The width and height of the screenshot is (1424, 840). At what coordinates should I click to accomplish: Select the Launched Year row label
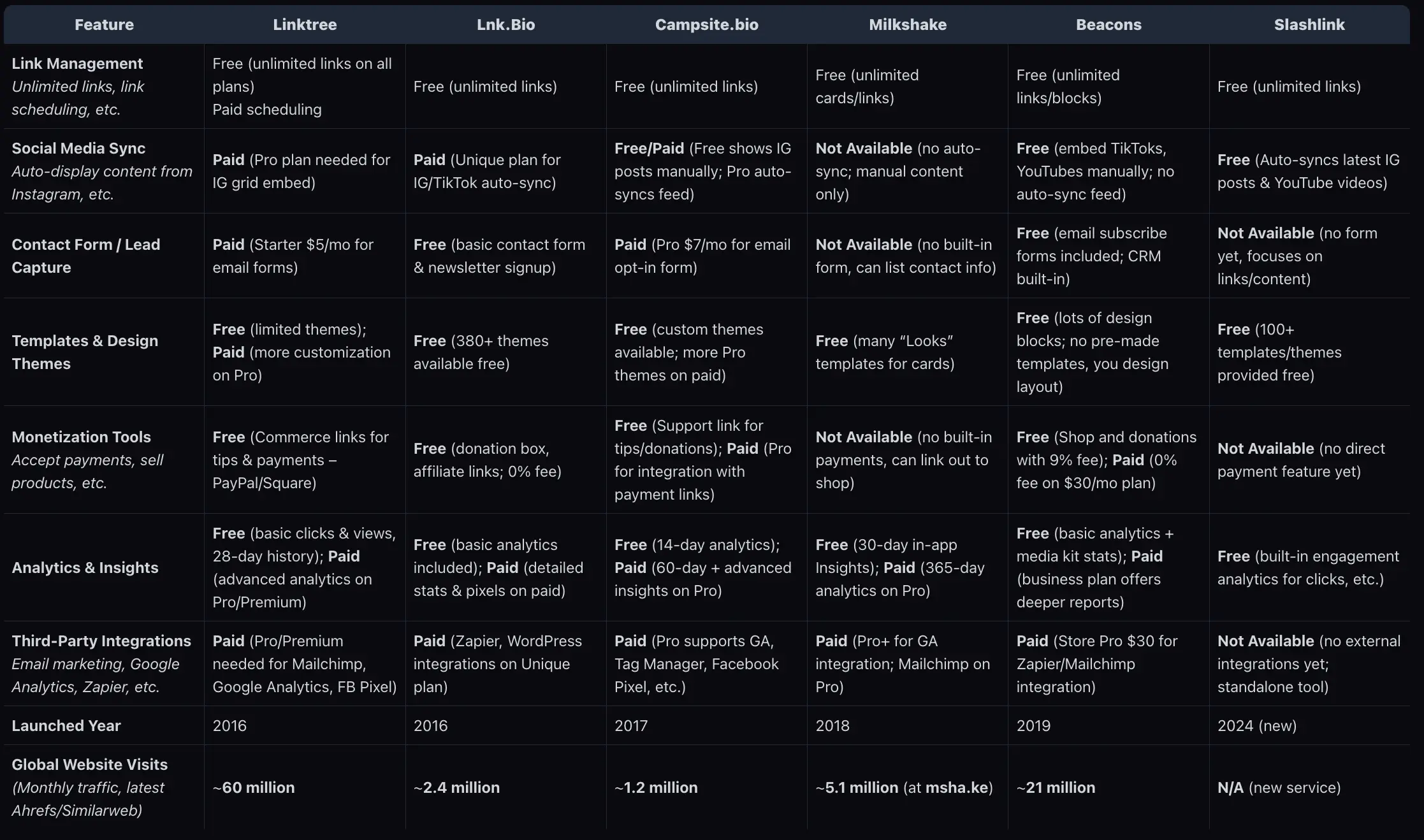(x=66, y=726)
